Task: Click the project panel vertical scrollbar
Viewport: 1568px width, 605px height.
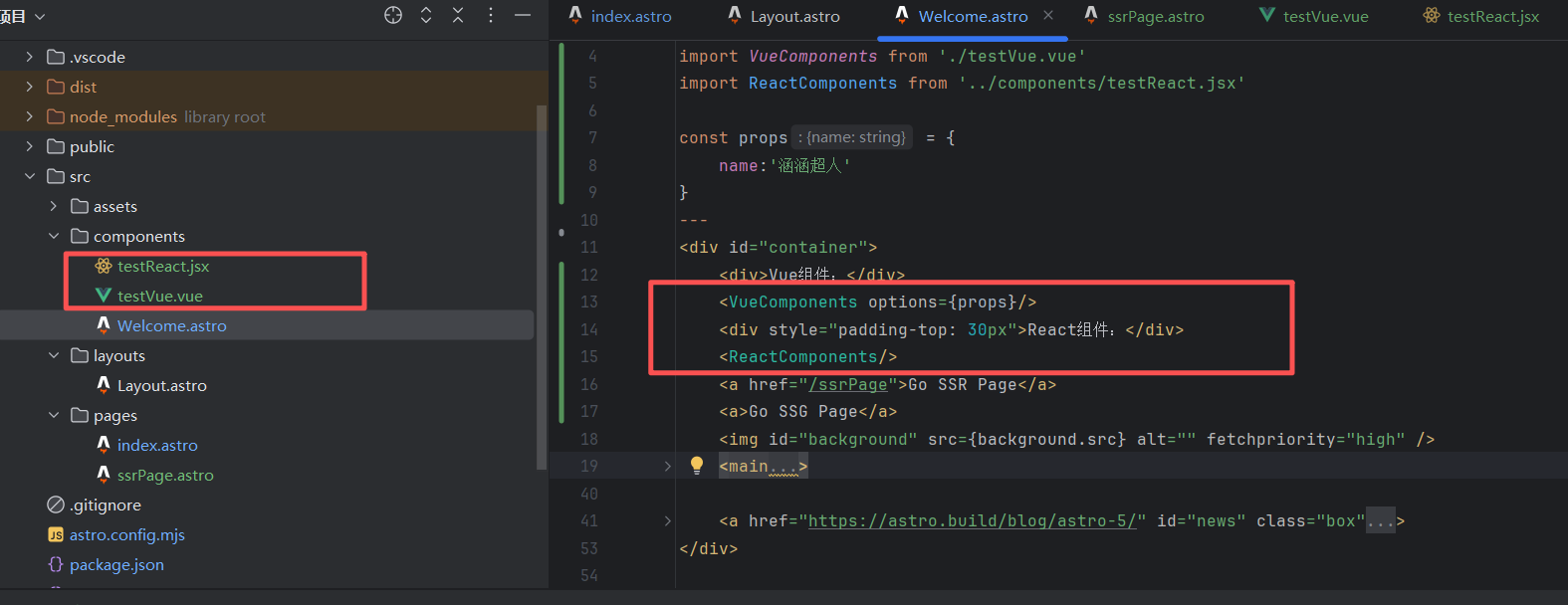Action: [542, 287]
